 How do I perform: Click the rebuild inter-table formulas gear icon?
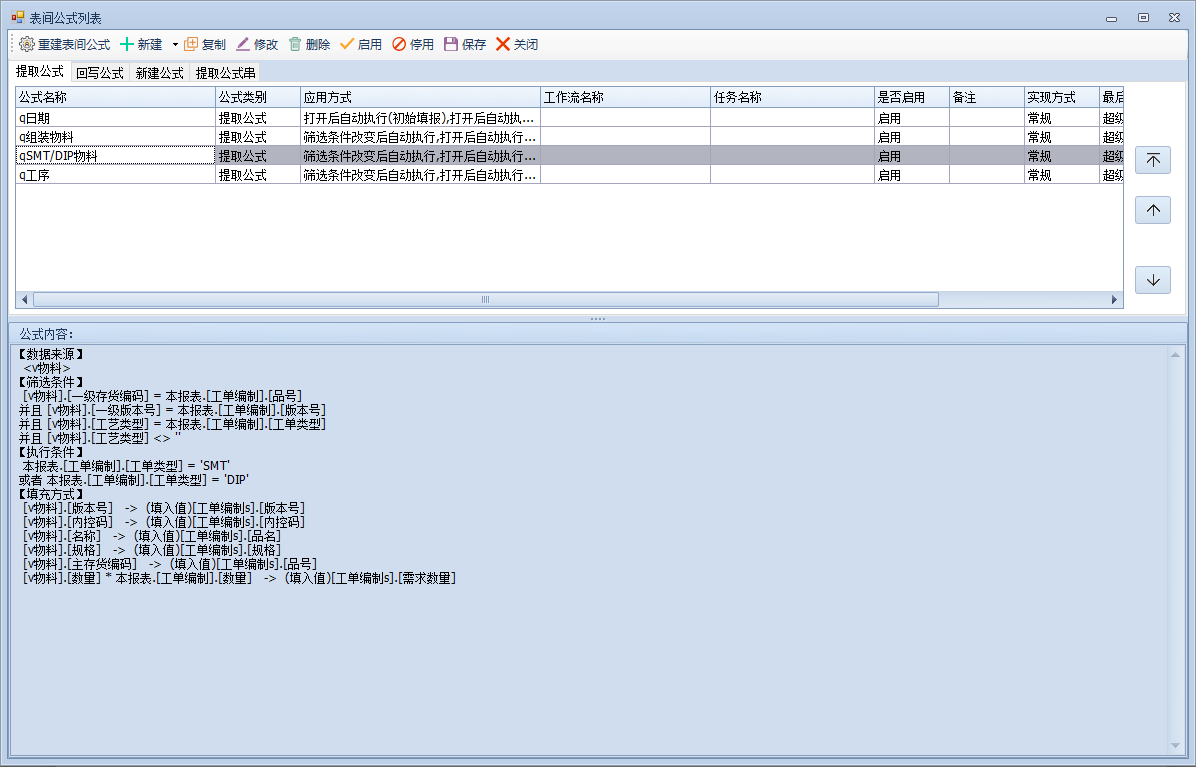(x=27, y=44)
